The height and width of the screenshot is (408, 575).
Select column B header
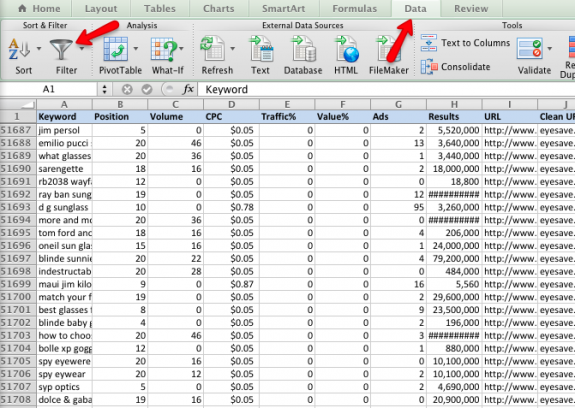[x=120, y=104]
